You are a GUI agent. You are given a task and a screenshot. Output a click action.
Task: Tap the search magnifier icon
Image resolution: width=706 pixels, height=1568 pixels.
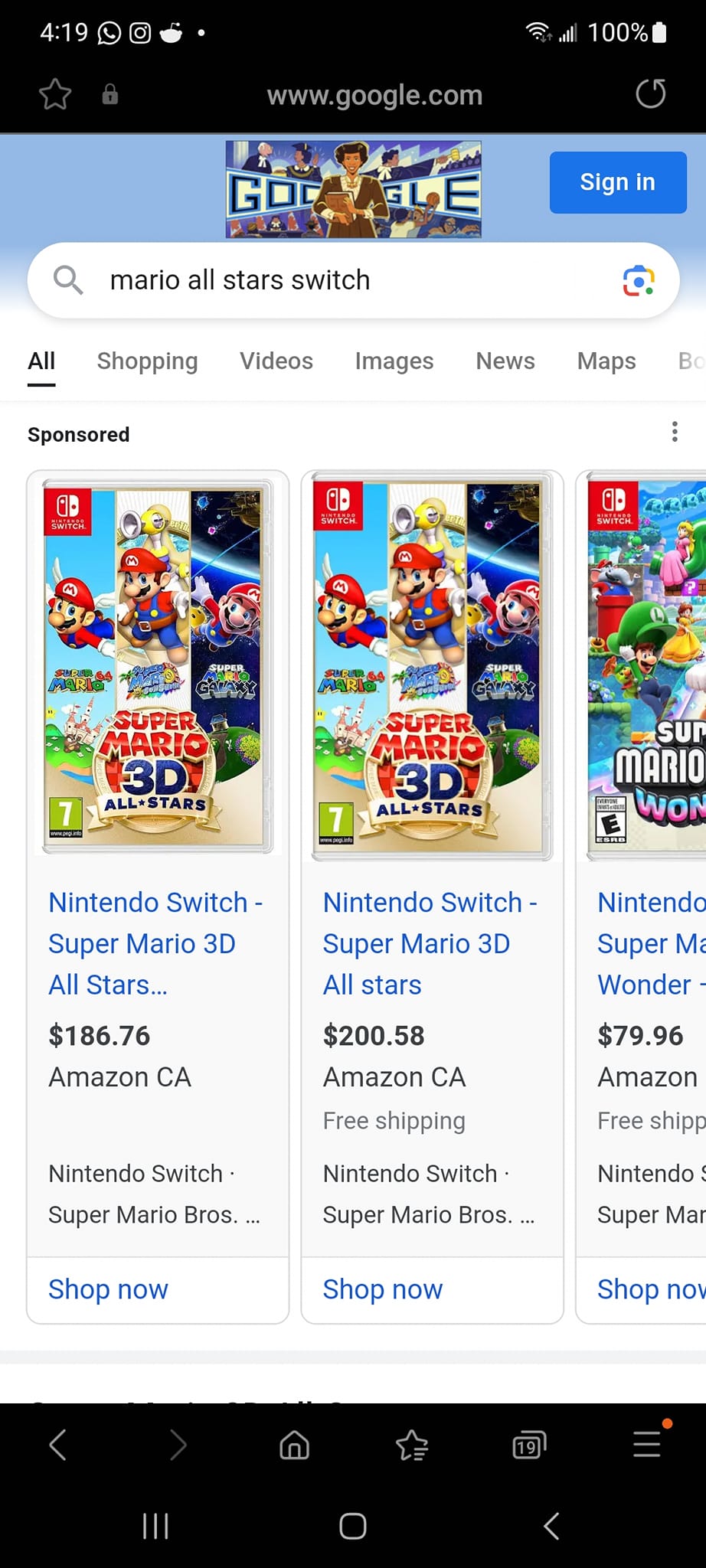67,280
